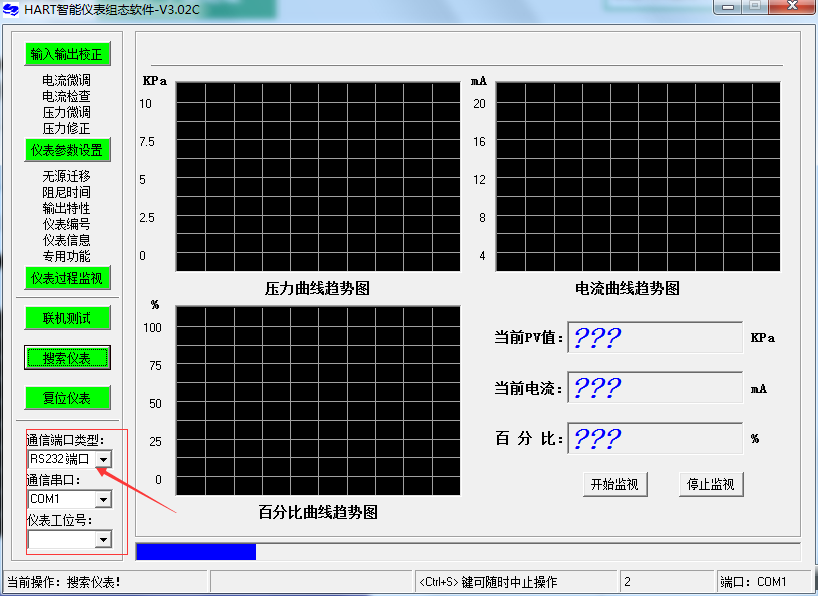Open 阻尼时间 setting
818x596 pixels.
66,192
